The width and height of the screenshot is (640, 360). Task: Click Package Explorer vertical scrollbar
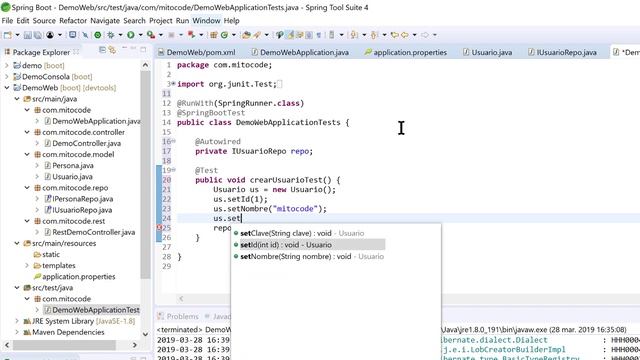point(145,175)
